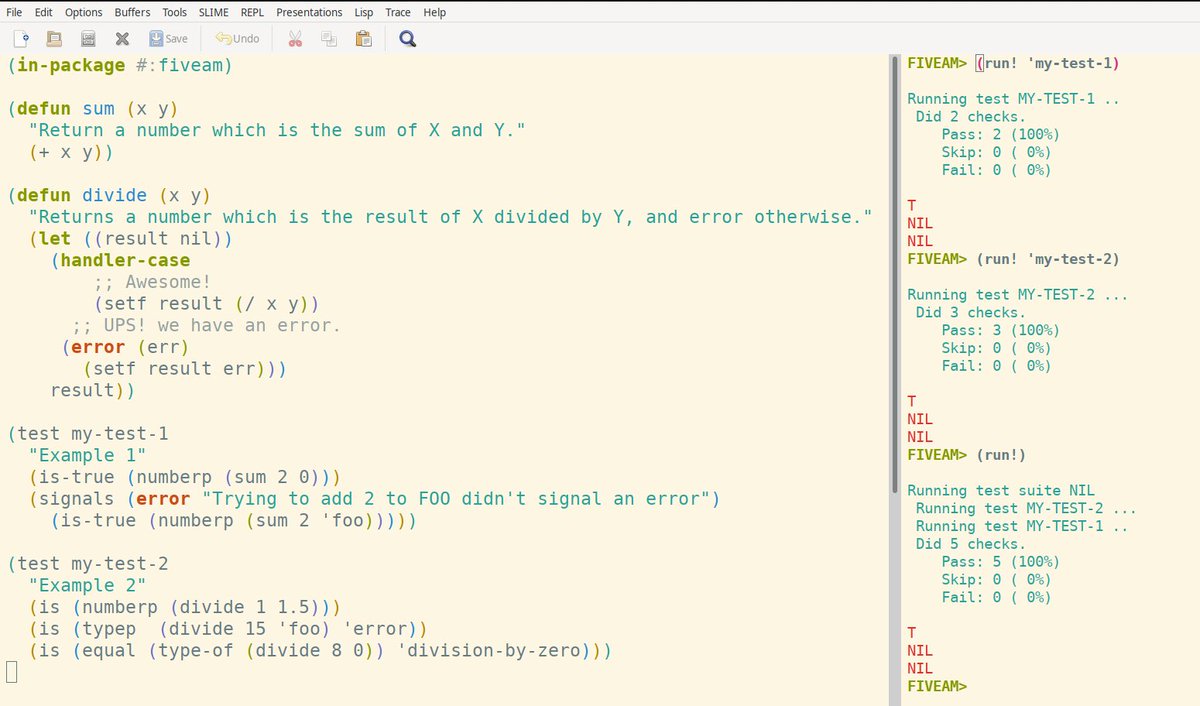The image size is (1200, 706).
Task: Click the REPL input "(run! 'my-test-1)"
Action: (1048, 63)
